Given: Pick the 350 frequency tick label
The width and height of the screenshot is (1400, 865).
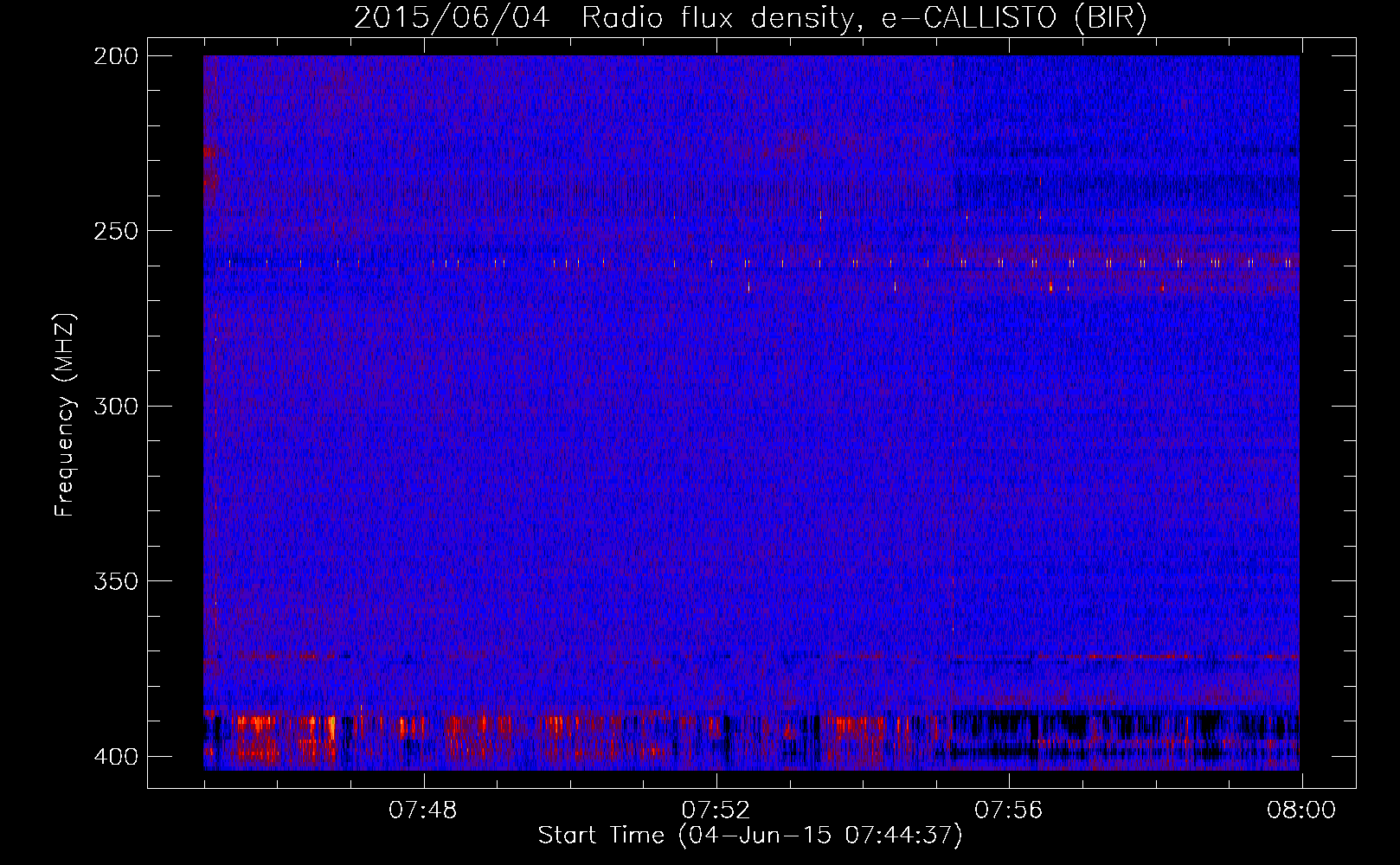Looking at the screenshot, I should point(116,581).
